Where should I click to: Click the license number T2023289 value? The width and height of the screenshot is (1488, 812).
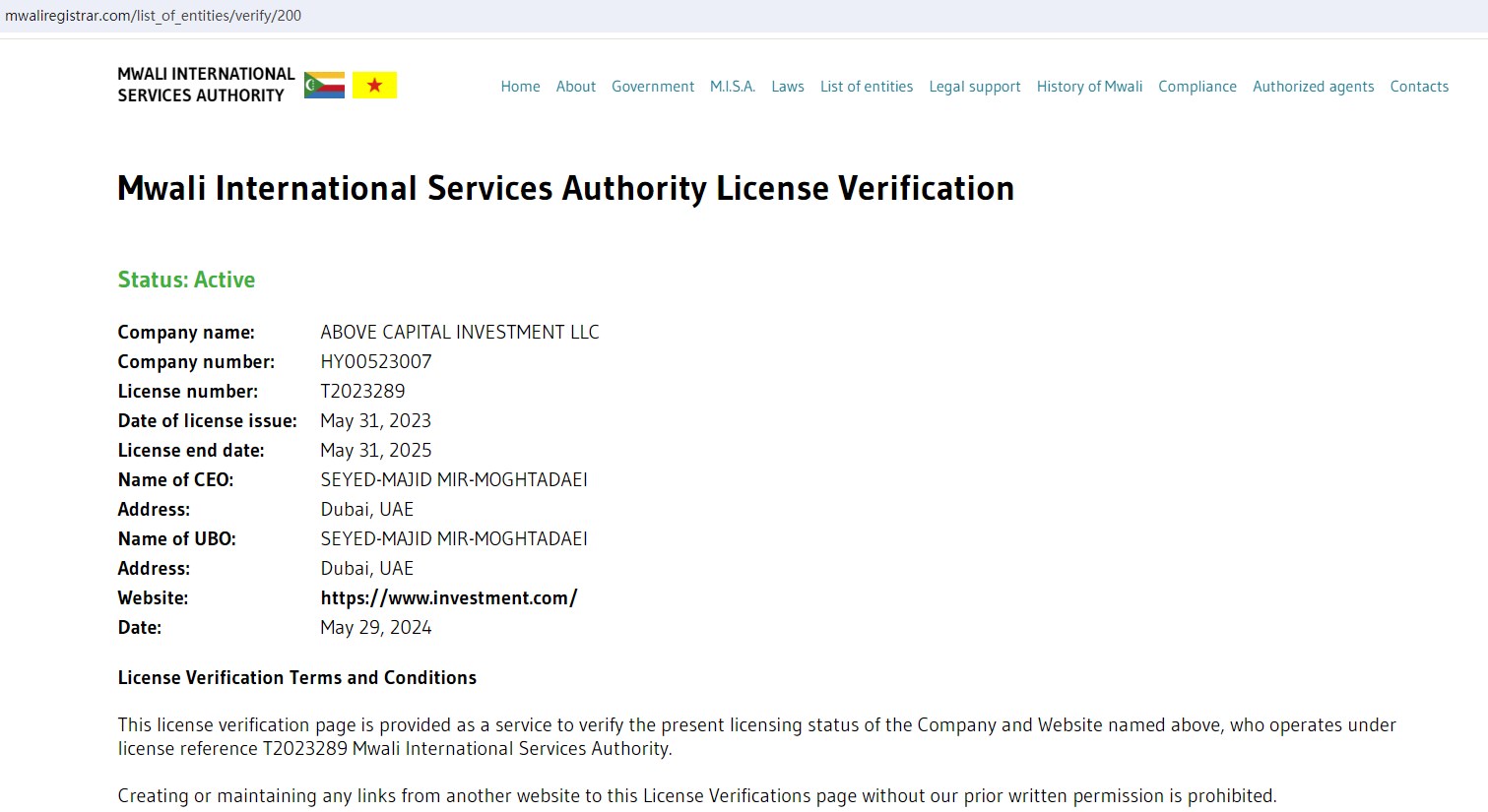click(x=362, y=391)
